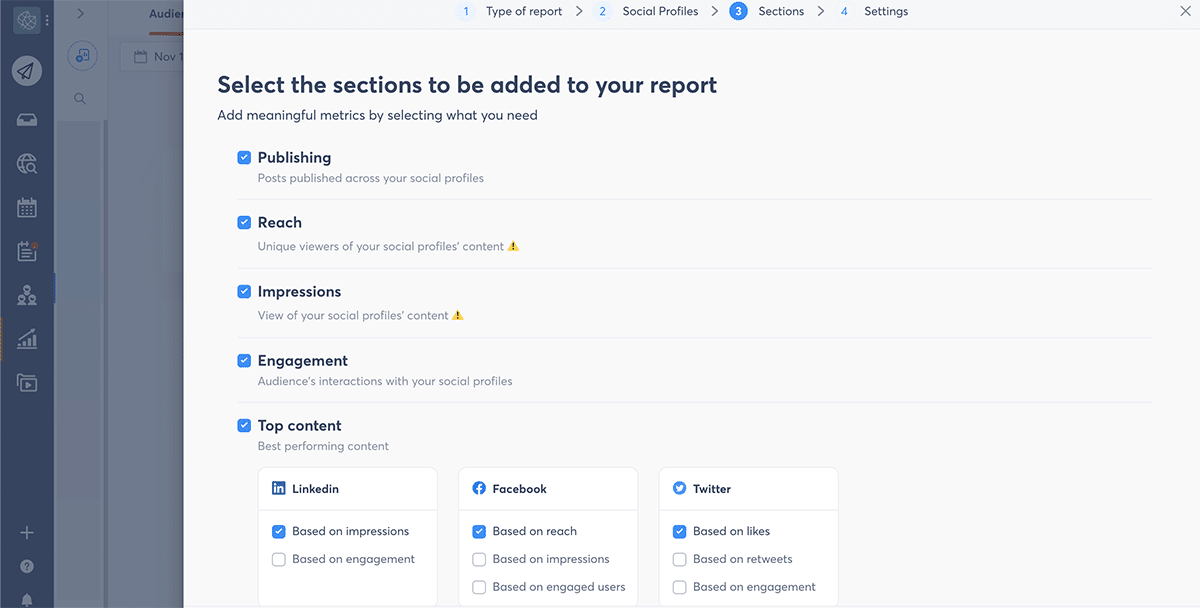The height and width of the screenshot is (608, 1200).
Task: Open the globe search monitoring icon
Action: [x=27, y=164]
